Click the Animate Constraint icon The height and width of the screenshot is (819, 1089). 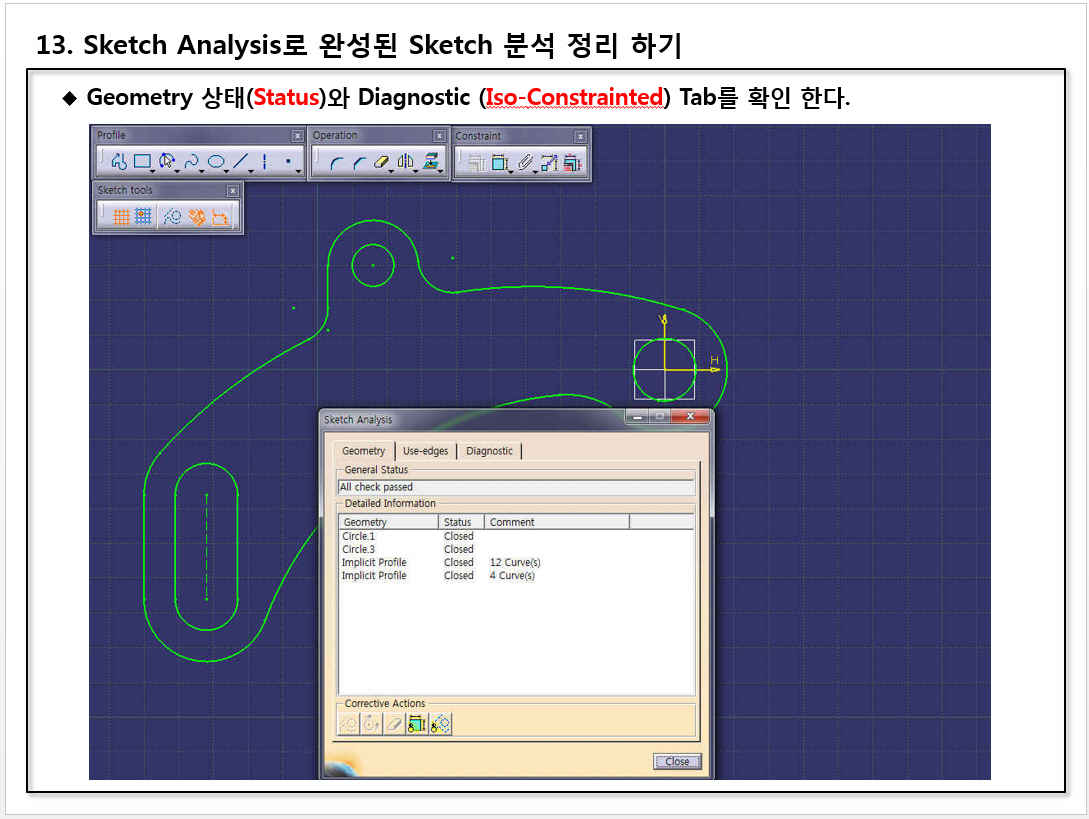549,162
